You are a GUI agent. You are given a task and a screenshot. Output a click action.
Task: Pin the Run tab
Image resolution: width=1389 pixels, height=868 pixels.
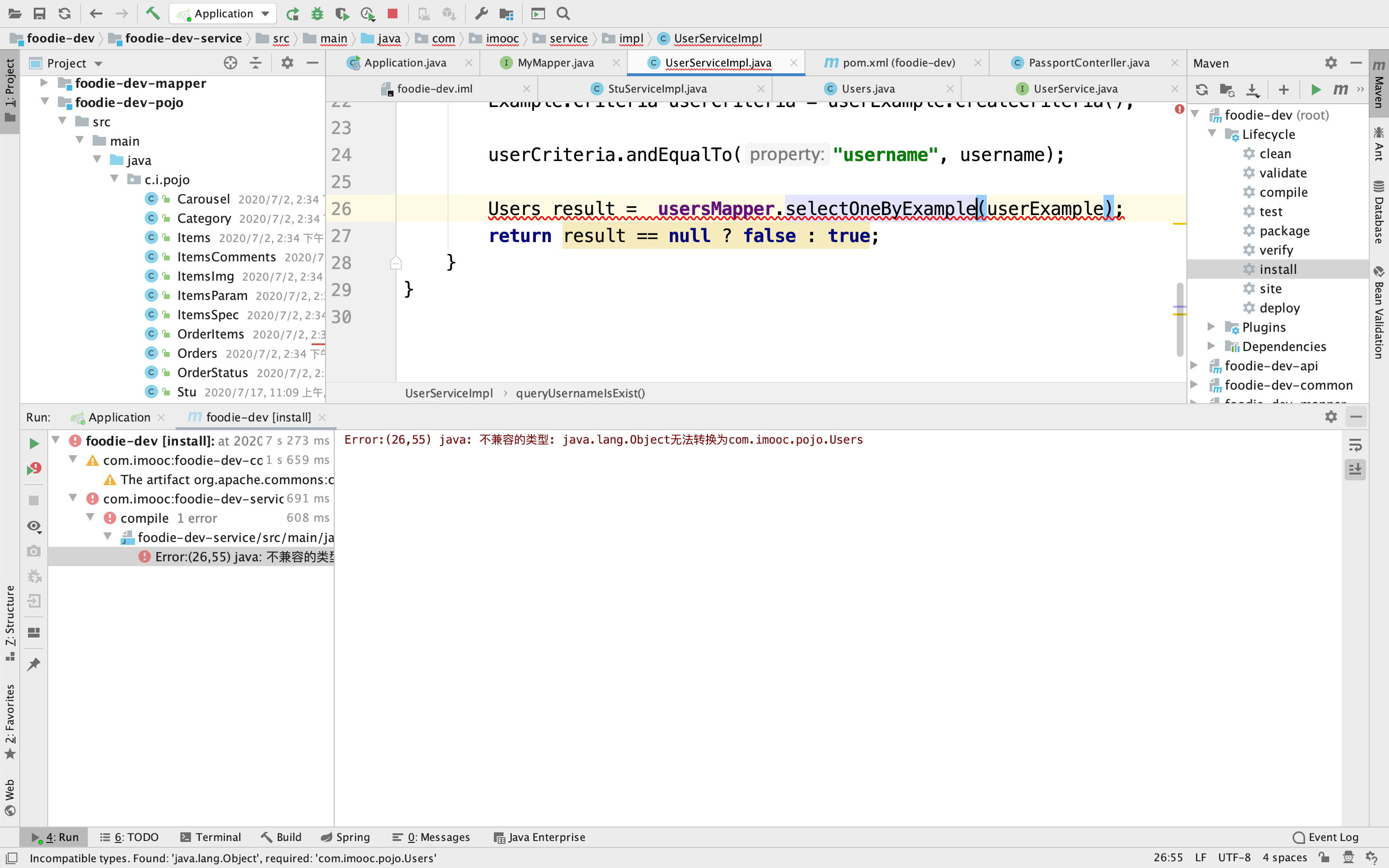(34, 664)
